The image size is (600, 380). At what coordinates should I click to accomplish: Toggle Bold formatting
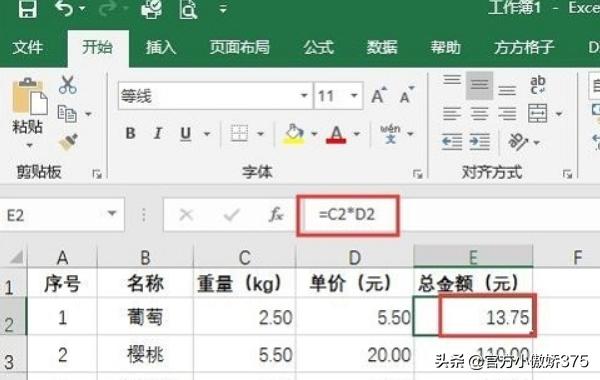[130, 133]
